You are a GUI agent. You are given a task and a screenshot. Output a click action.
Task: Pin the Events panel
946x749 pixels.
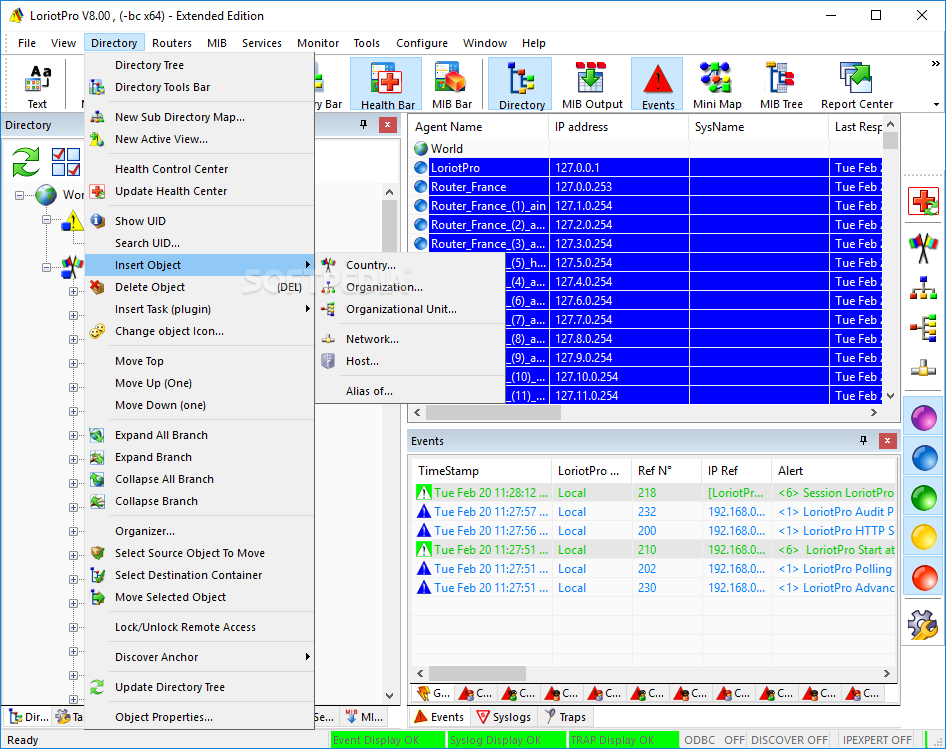(863, 441)
